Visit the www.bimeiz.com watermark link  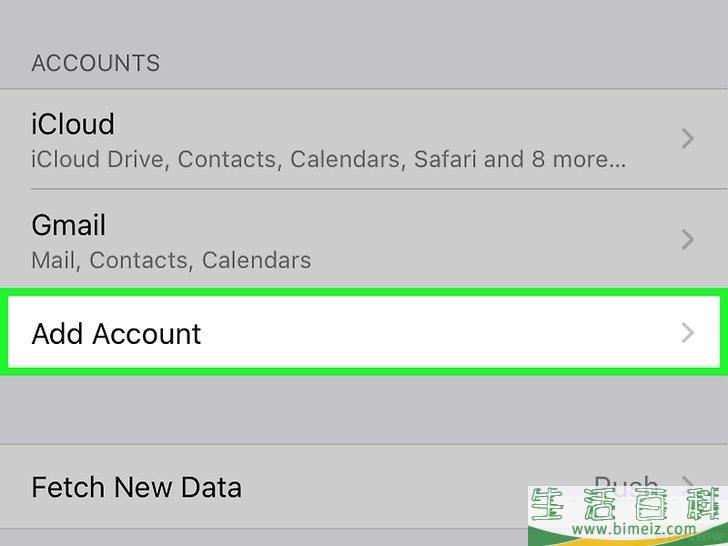[634, 529]
